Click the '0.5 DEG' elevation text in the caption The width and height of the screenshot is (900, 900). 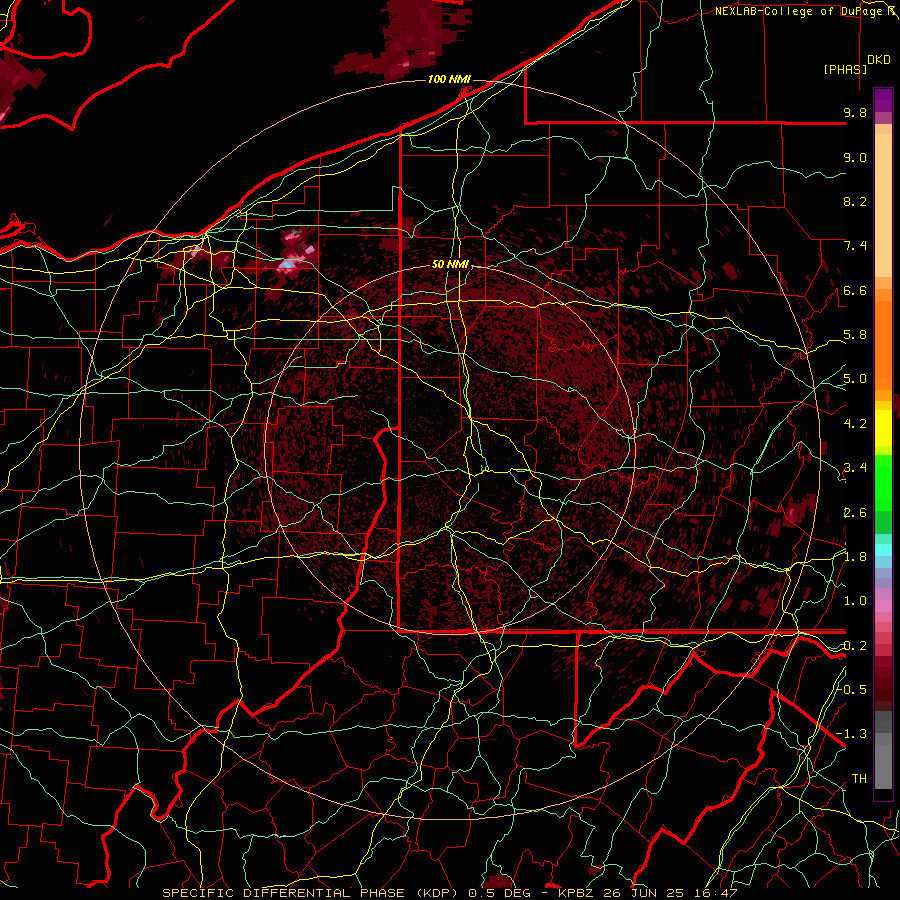pyautogui.click(x=501, y=893)
